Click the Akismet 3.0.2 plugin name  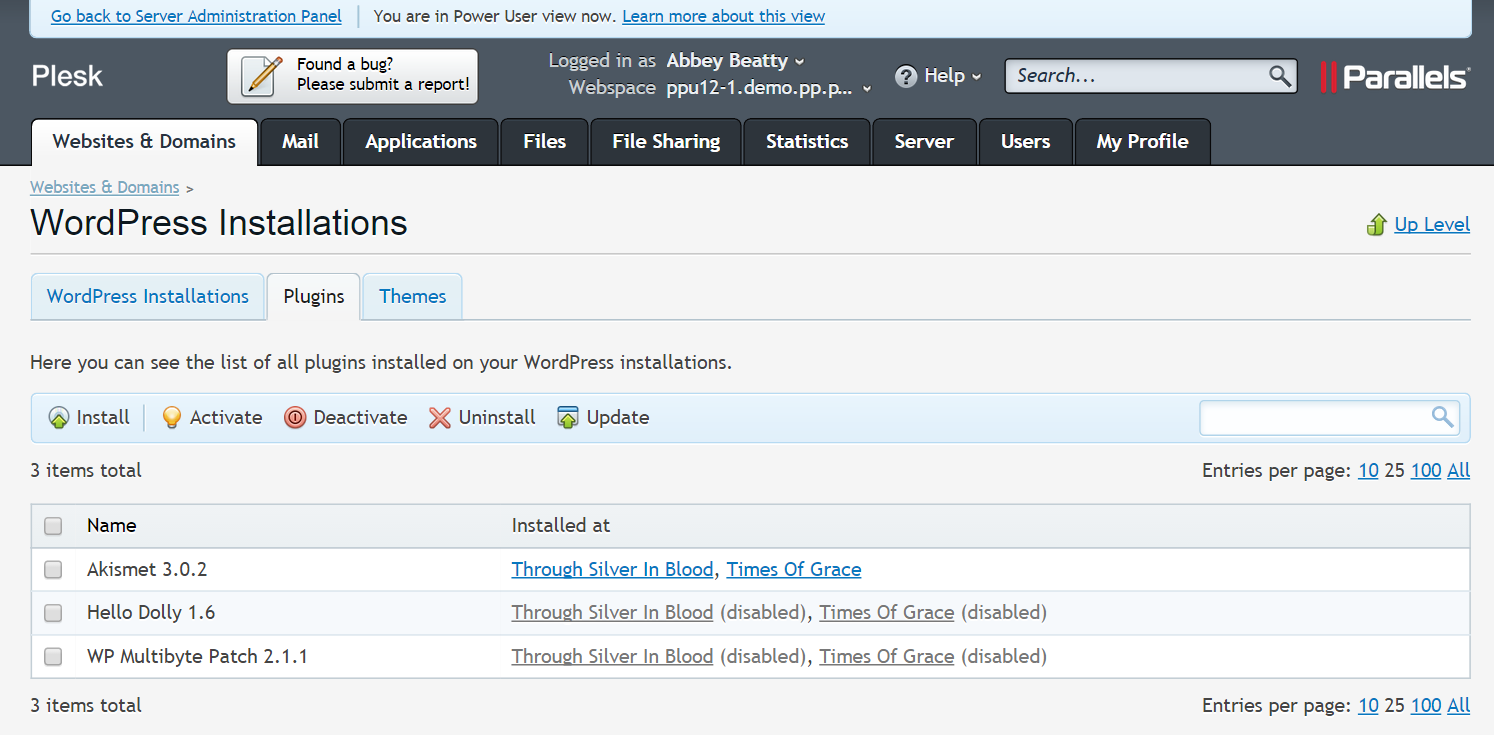147,570
